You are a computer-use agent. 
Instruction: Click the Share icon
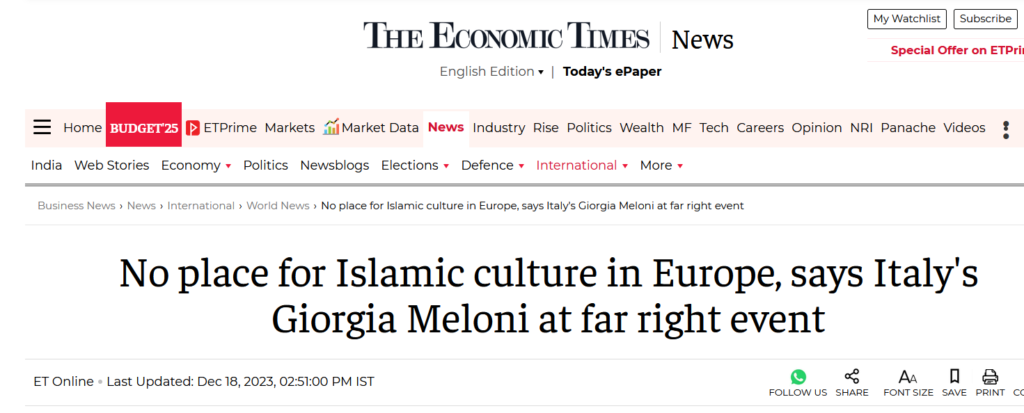click(x=852, y=377)
